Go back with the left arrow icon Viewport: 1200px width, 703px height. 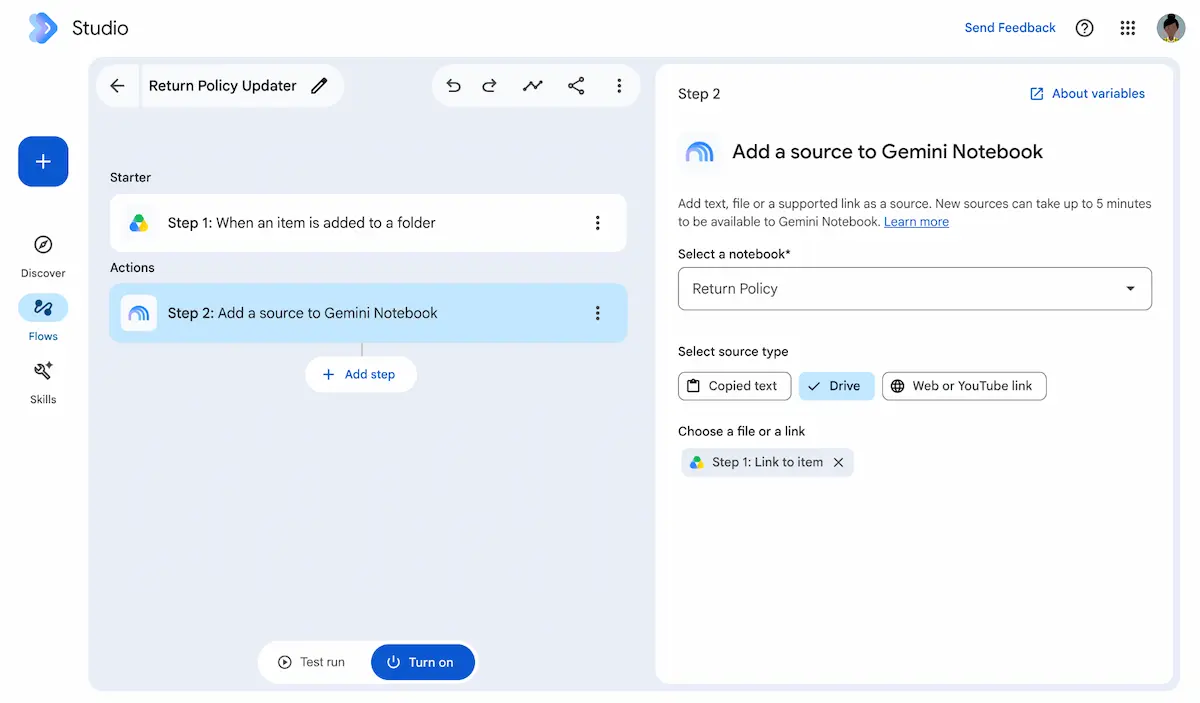tap(118, 86)
